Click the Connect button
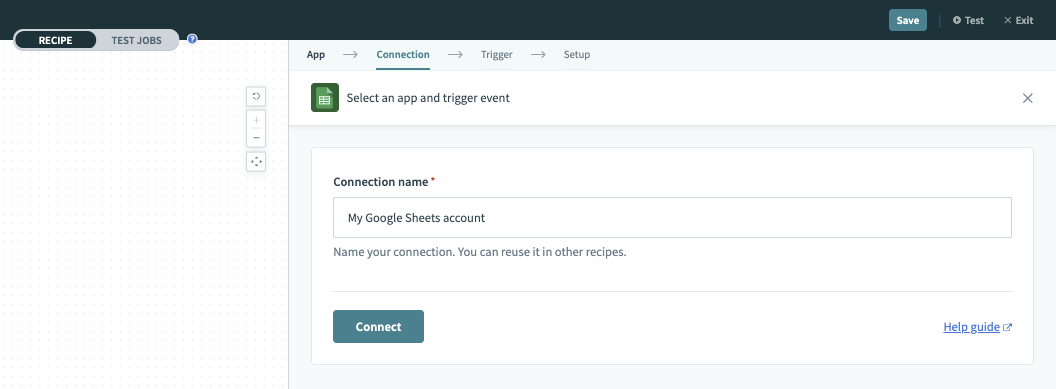1056x389 pixels. tap(378, 326)
